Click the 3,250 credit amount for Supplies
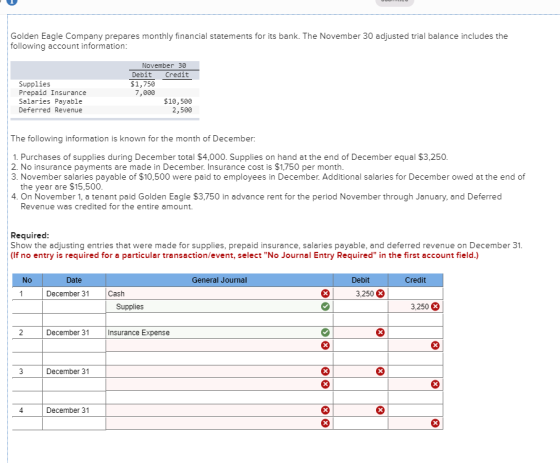The width and height of the screenshot is (560, 463). 416,307
